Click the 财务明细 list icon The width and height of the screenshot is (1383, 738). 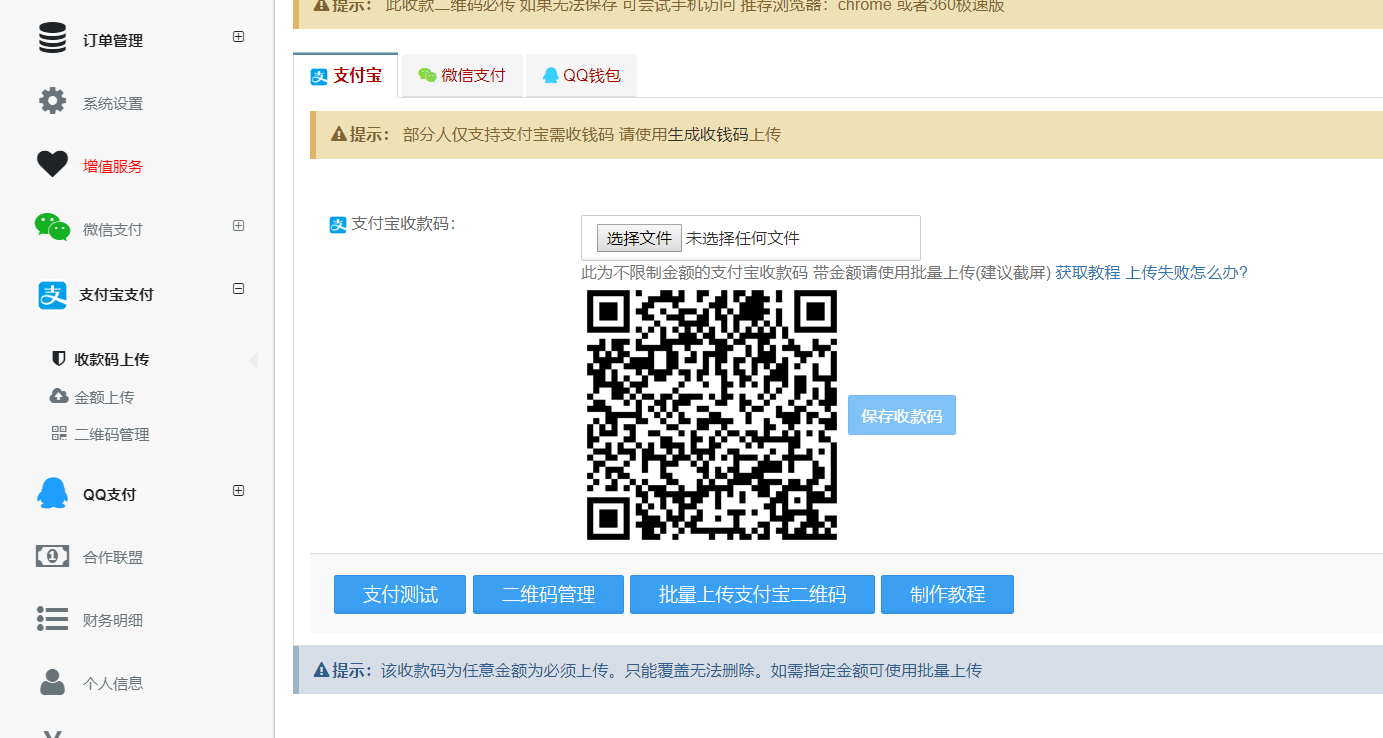coord(52,619)
